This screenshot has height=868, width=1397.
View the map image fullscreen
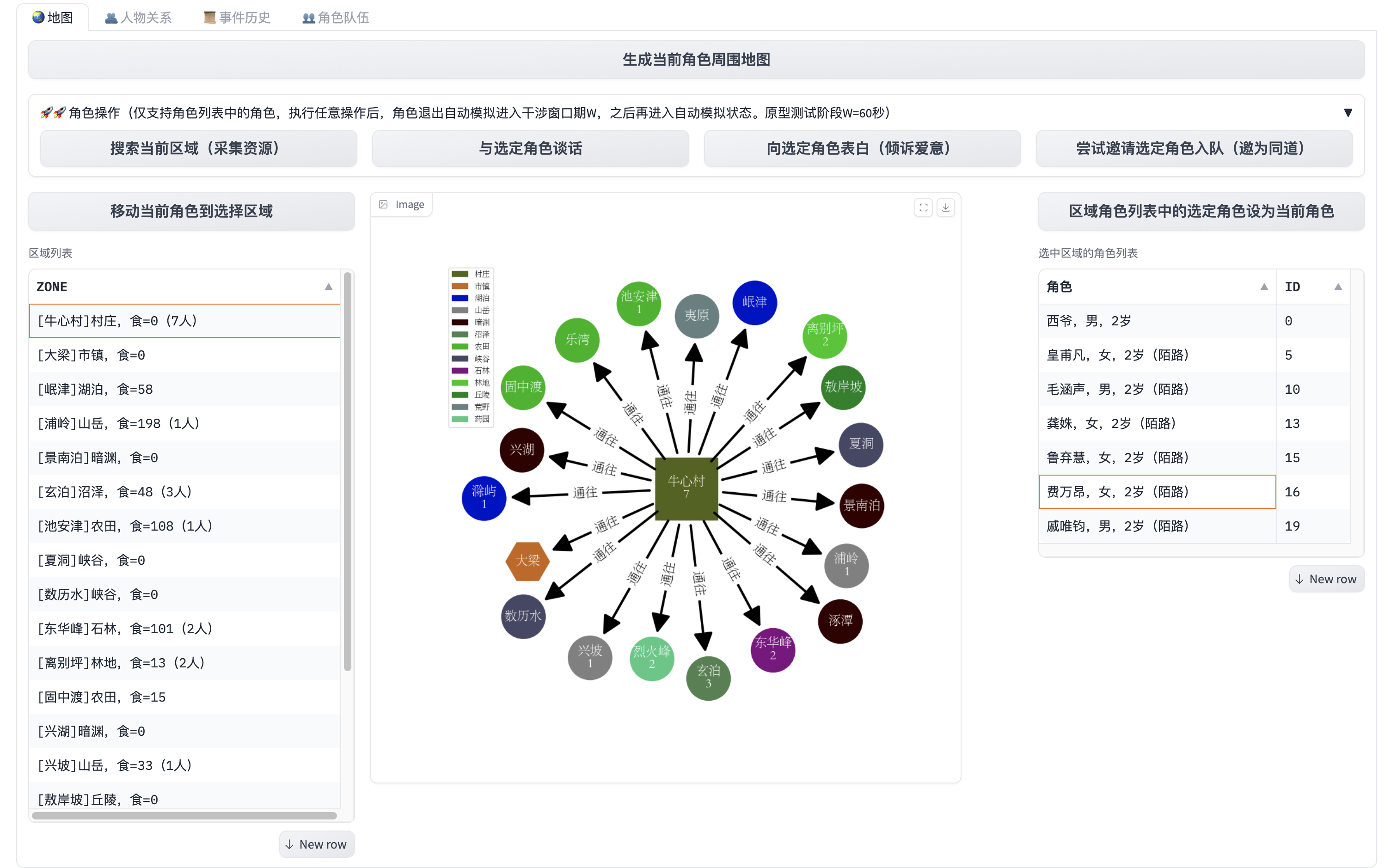tap(923, 207)
